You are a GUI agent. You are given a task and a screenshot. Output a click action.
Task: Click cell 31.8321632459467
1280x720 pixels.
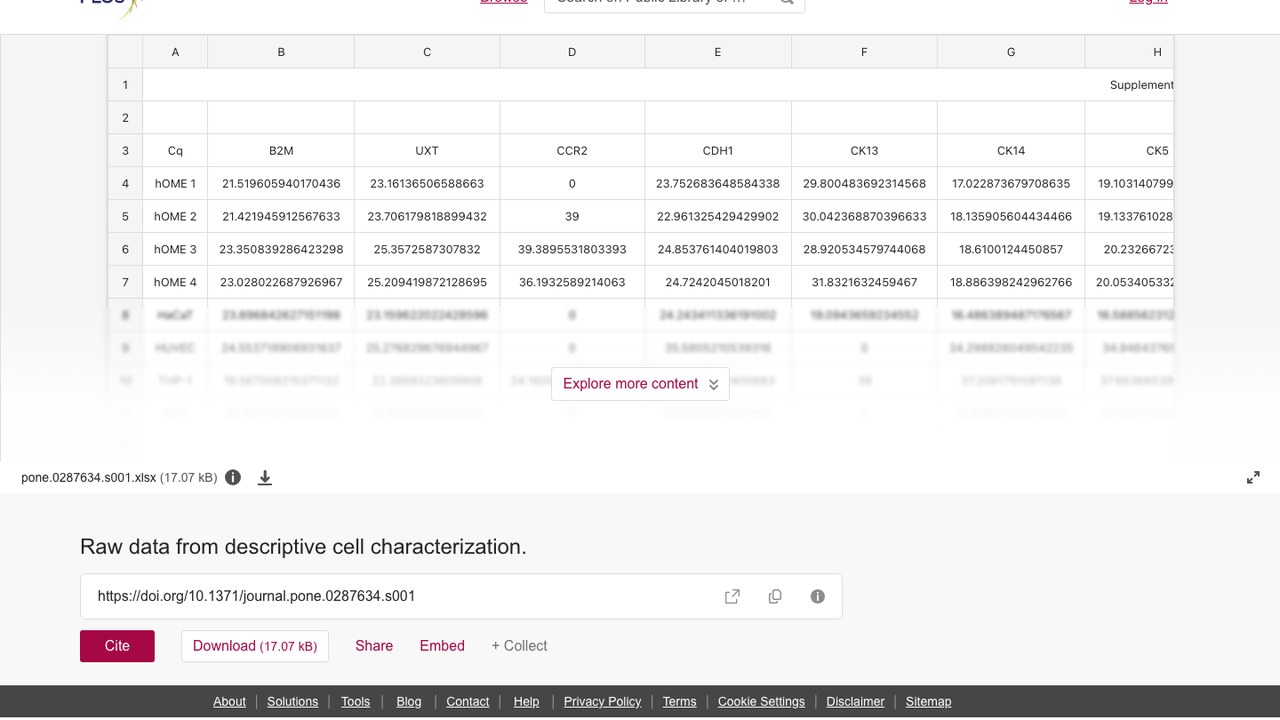click(x=864, y=282)
